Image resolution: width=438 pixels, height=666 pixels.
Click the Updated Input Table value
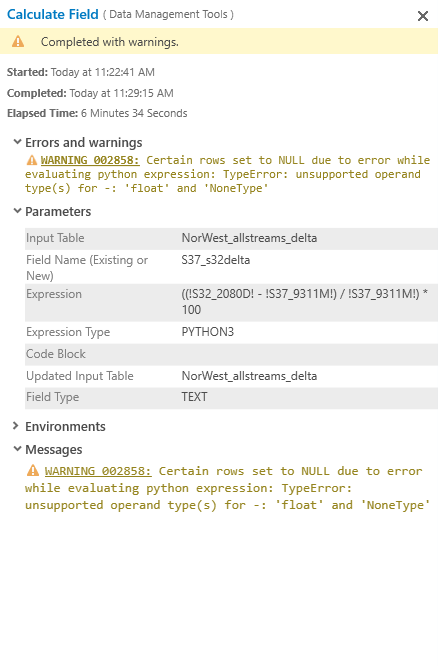click(249, 376)
